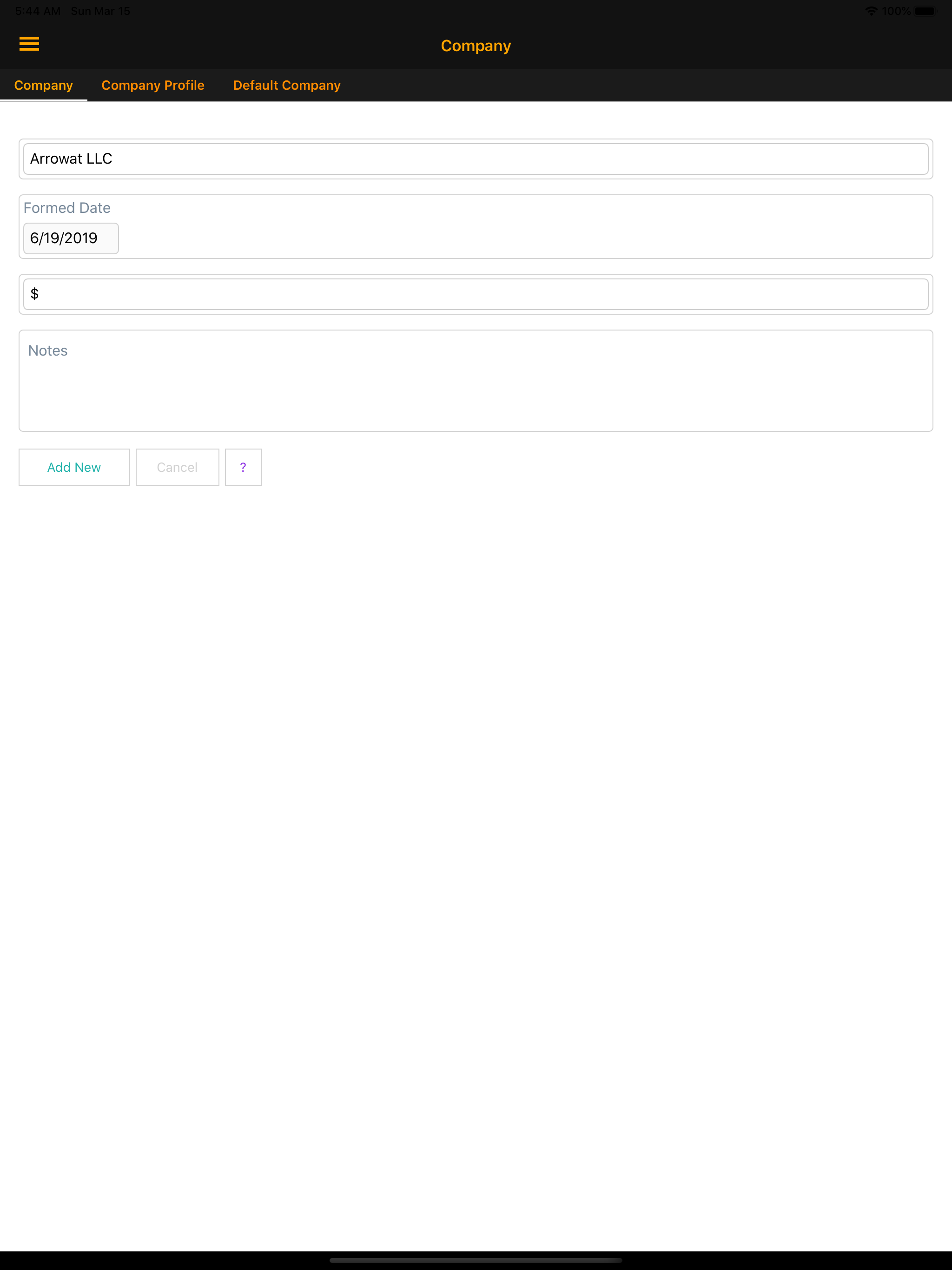
Task: Click the Formed Date label
Action: tap(66, 208)
